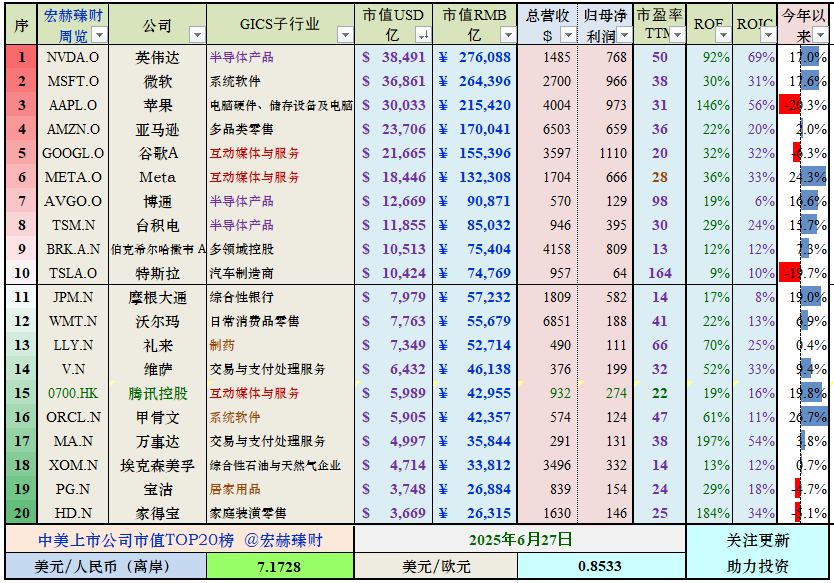834x583 pixels.
Task: Select P/E value 164 for Tesla
Action: click(x=660, y=273)
